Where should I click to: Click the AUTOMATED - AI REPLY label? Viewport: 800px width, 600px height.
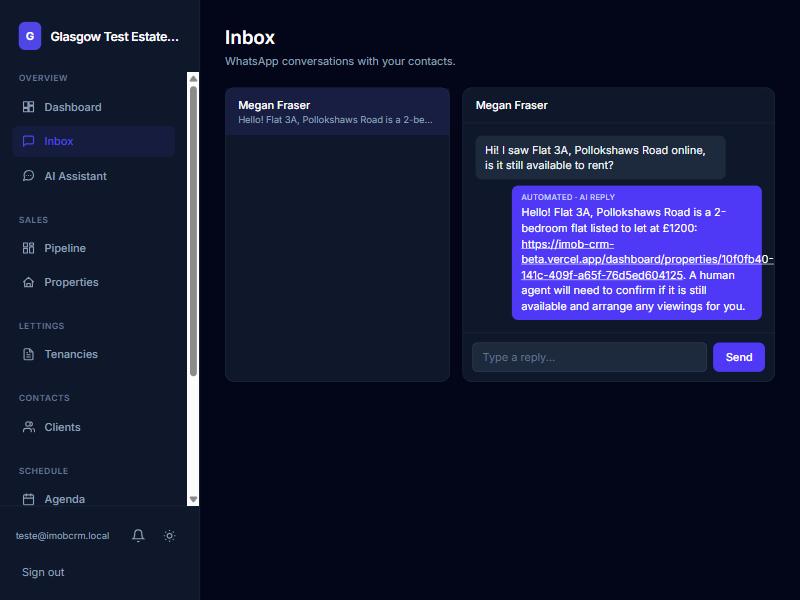pyautogui.click(x=568, y=197)
